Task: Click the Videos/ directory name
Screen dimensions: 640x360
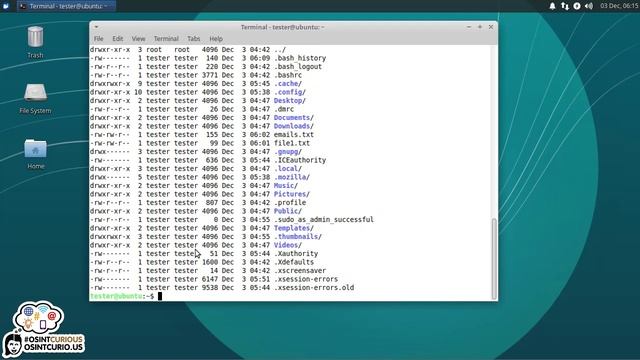Action: click(288, 245)
